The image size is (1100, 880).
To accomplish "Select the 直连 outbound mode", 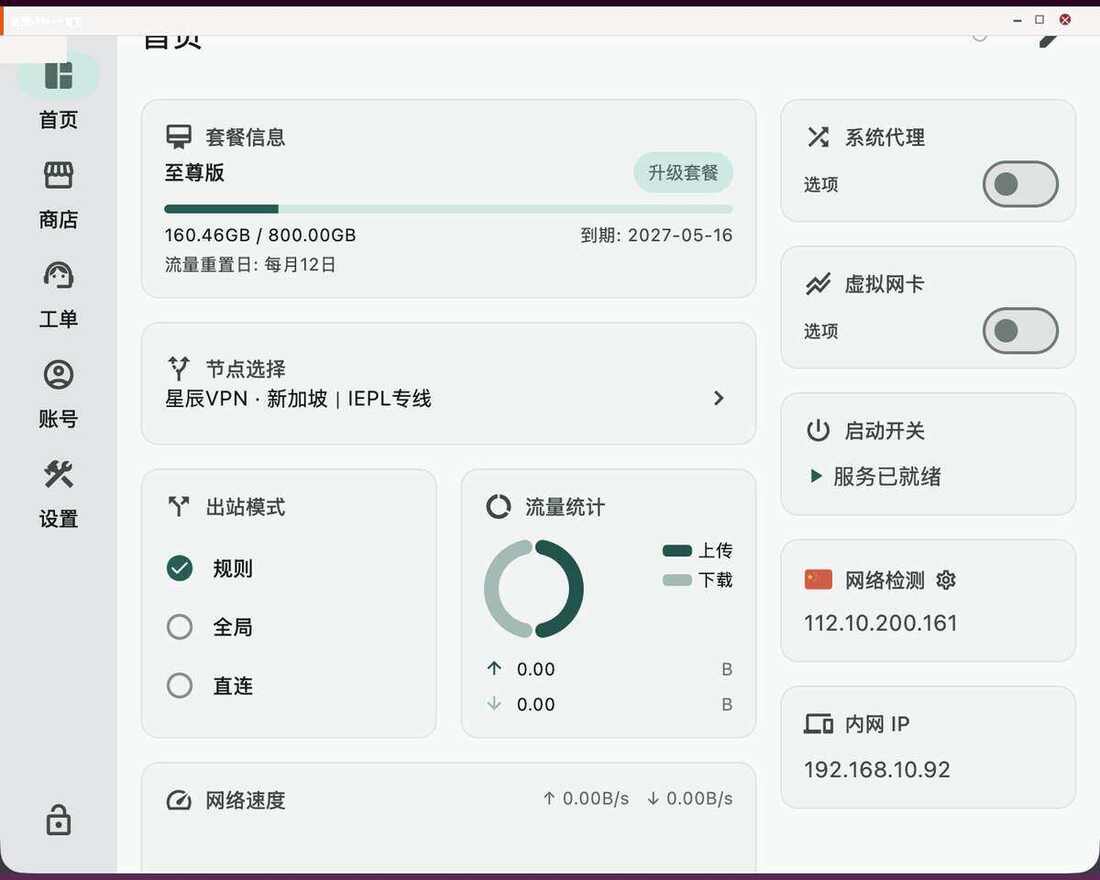I will [x=180, y=685].
